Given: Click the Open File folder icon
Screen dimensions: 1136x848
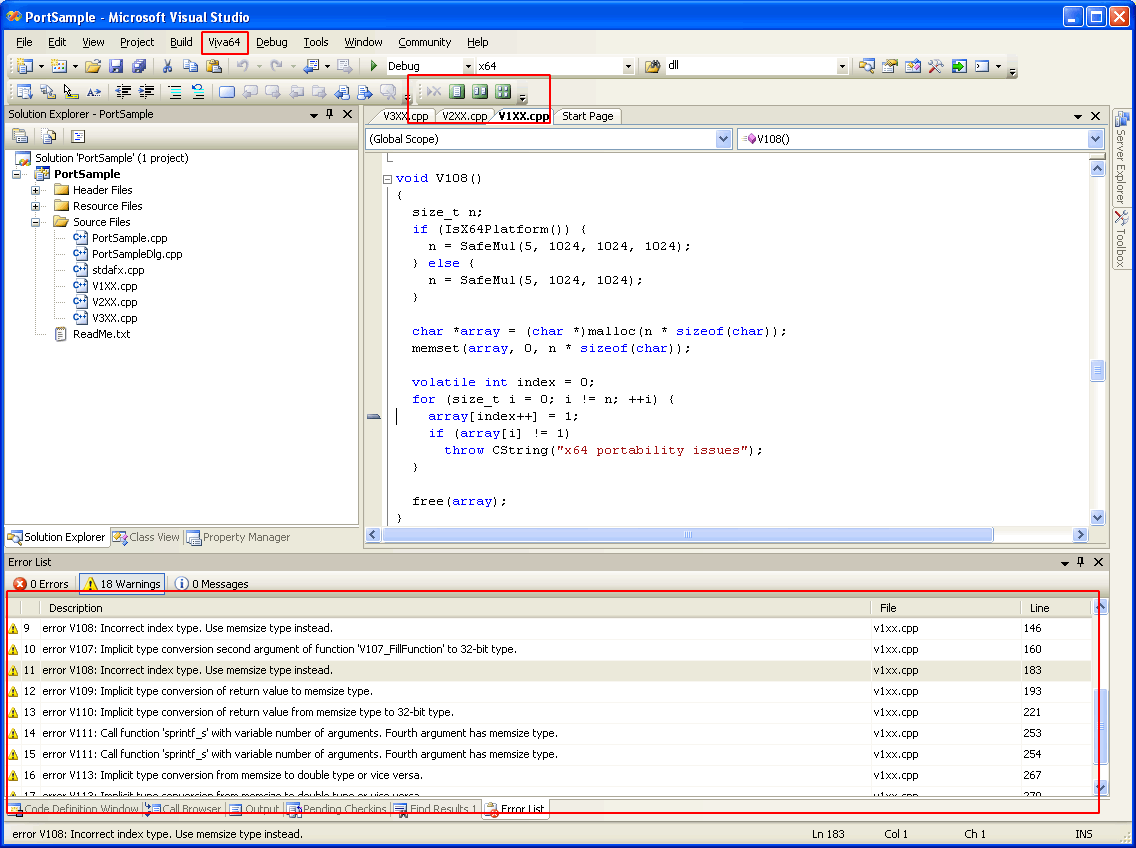Looking at the screenshot, I should (x=93, y=67).
